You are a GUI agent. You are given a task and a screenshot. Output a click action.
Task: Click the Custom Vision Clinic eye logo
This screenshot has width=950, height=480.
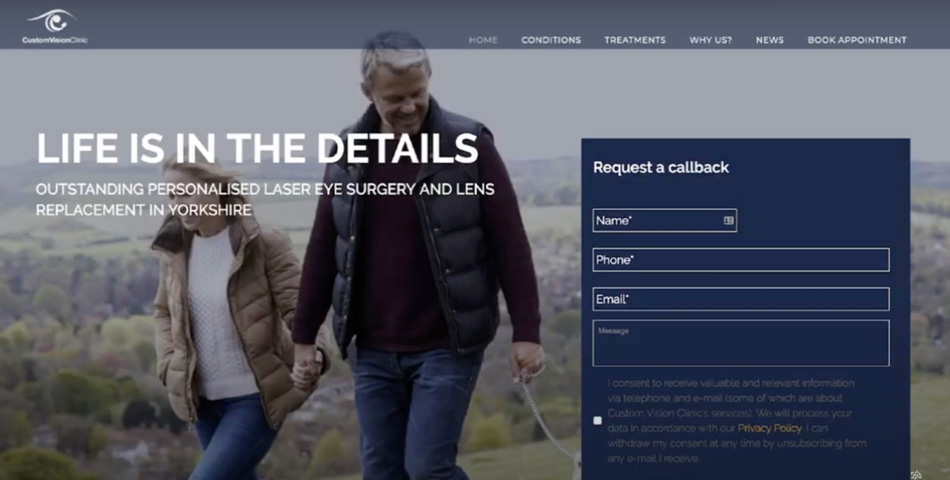click(x=53, y=21)
